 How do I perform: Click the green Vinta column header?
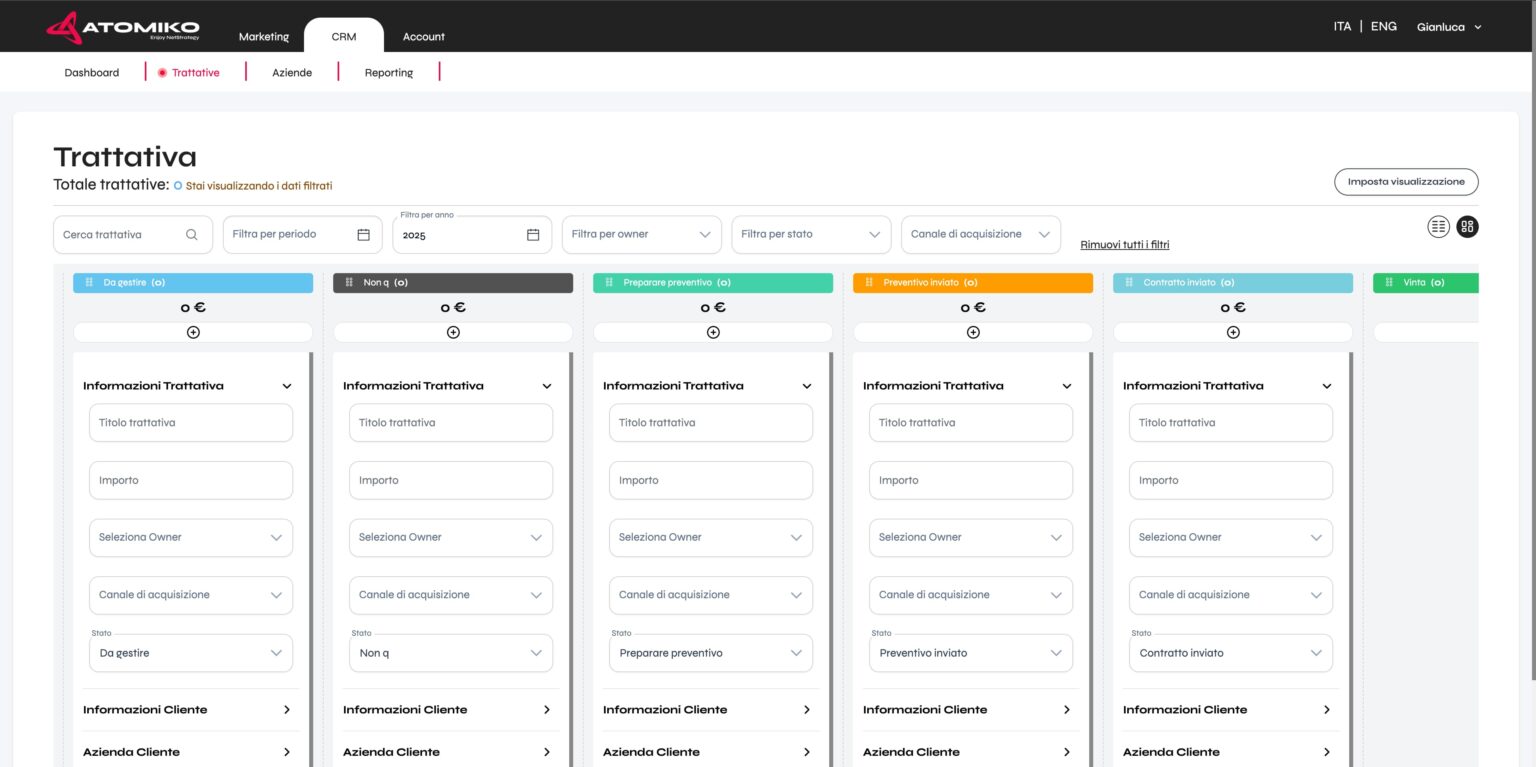tap(1424, 283)
